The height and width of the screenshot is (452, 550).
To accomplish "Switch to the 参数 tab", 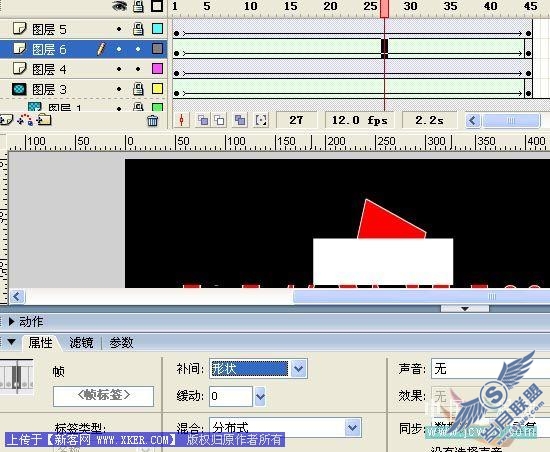I will 121,343.
